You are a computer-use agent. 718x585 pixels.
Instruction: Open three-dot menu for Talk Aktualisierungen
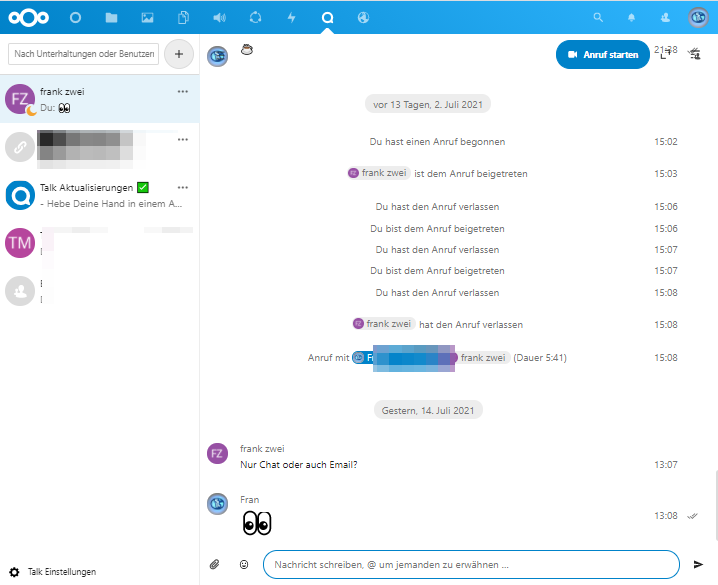coord(182,187)
